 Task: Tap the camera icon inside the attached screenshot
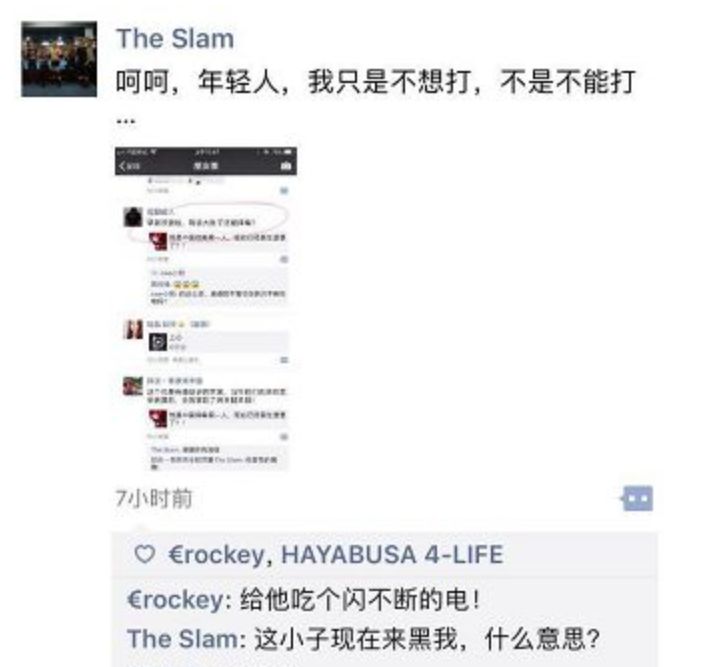tap(286, 166)
